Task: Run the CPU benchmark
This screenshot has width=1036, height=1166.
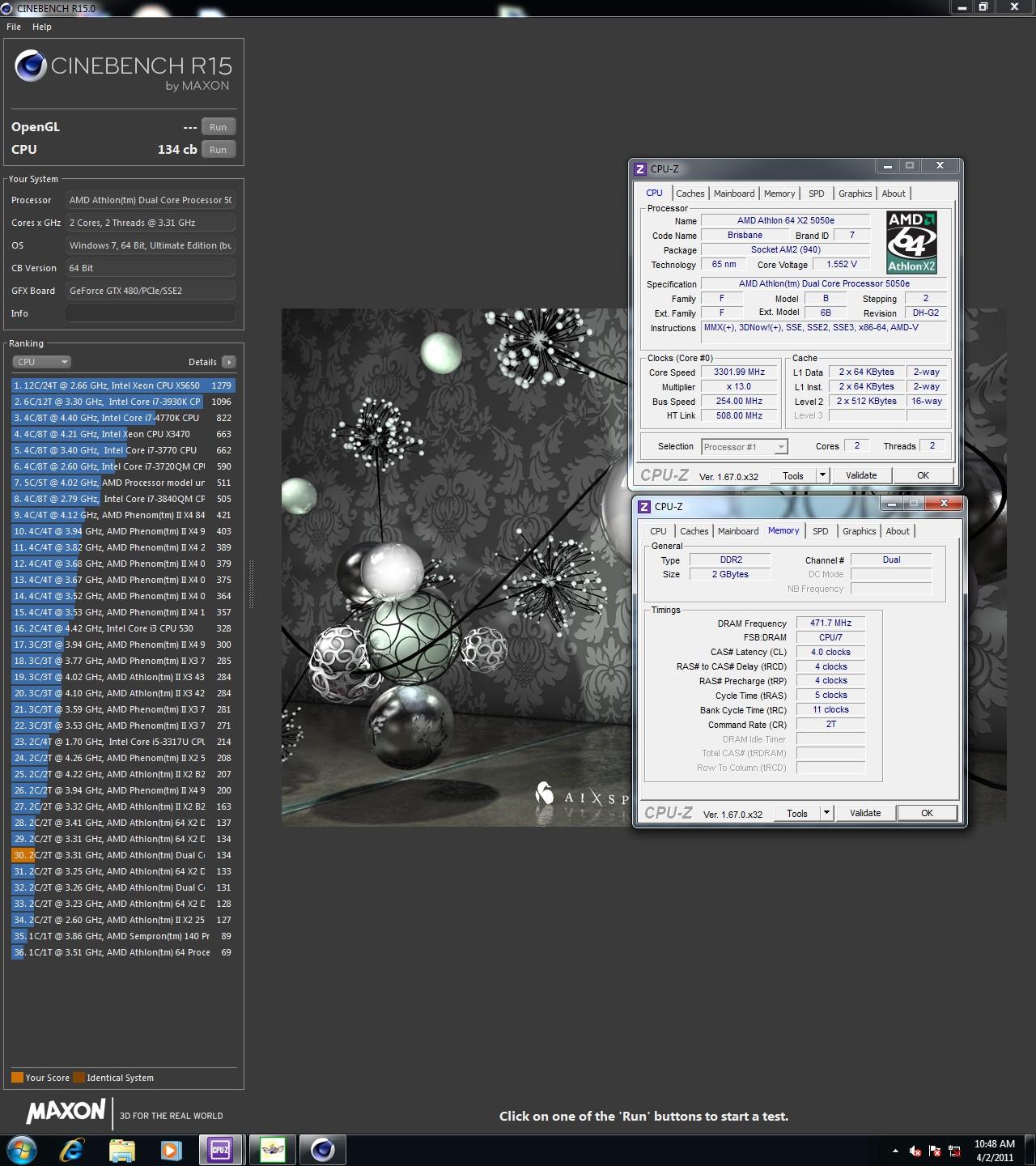Action: coord(219,150)
